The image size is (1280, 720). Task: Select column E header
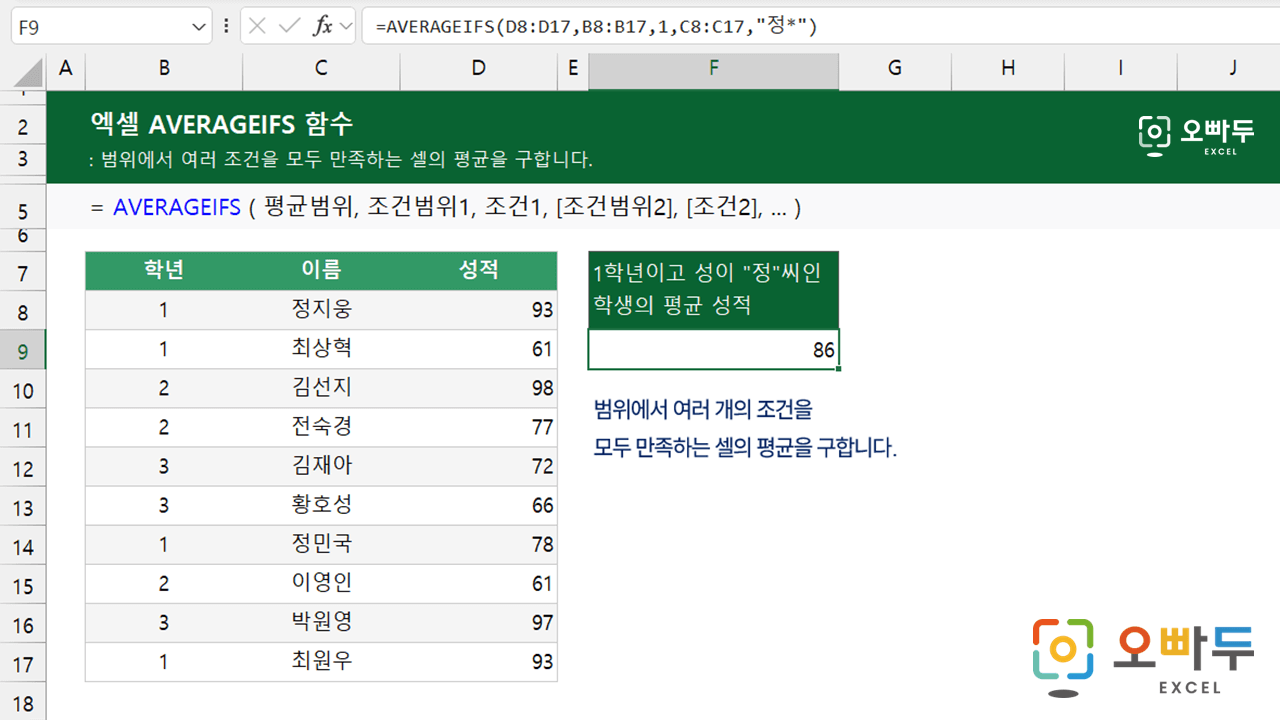tap(573, 68)
